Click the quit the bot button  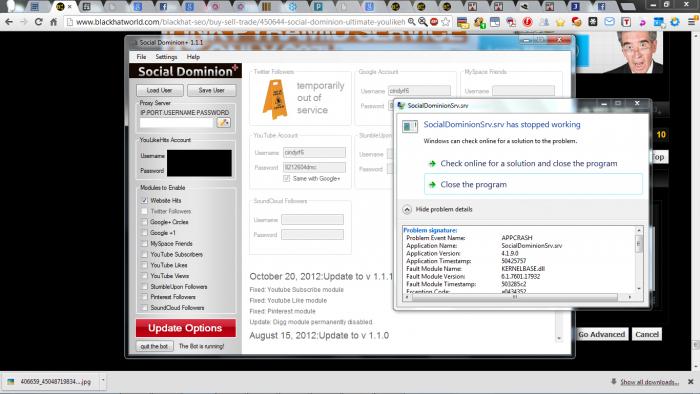(x=154, y=346)
